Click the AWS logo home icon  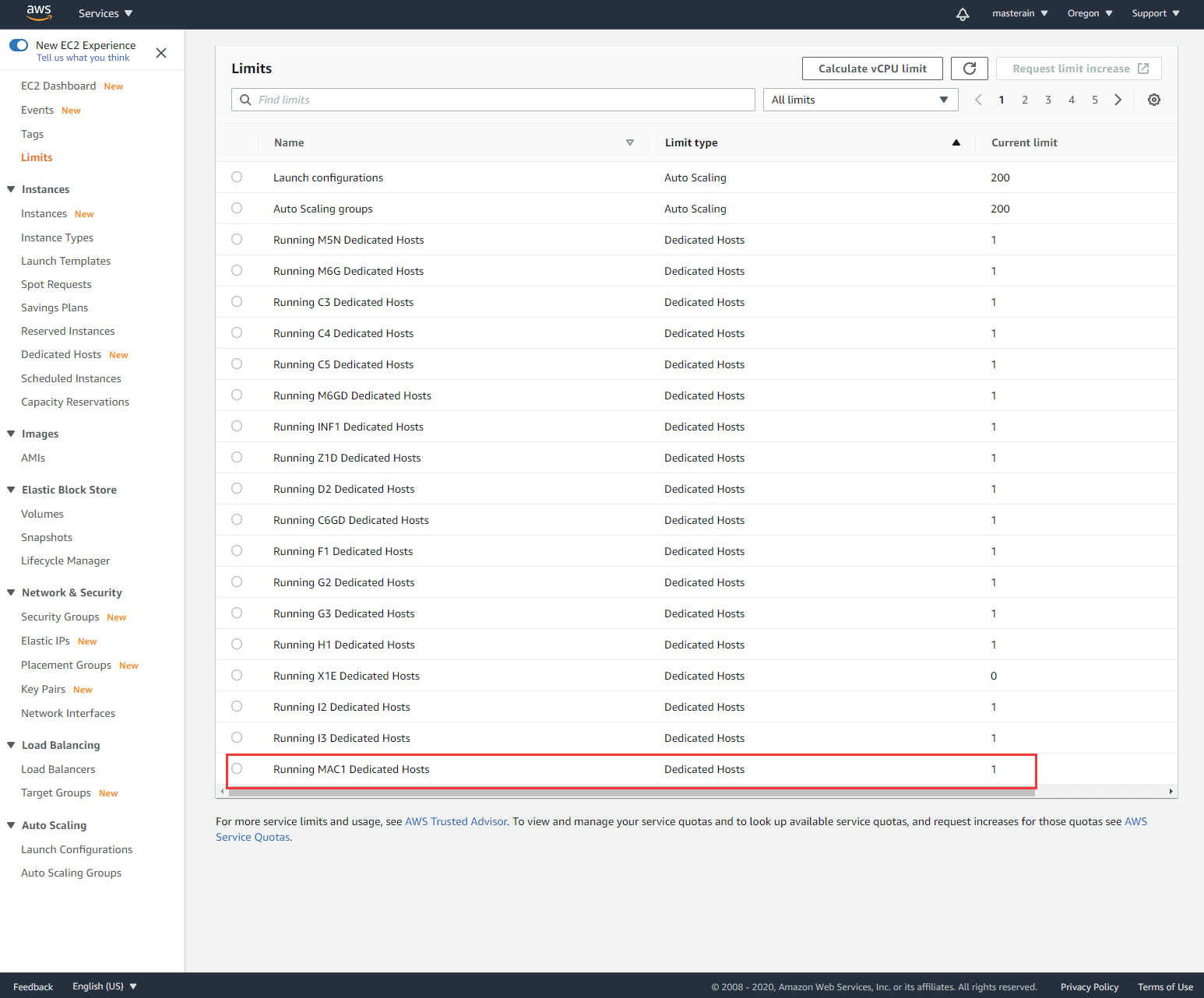38,12
